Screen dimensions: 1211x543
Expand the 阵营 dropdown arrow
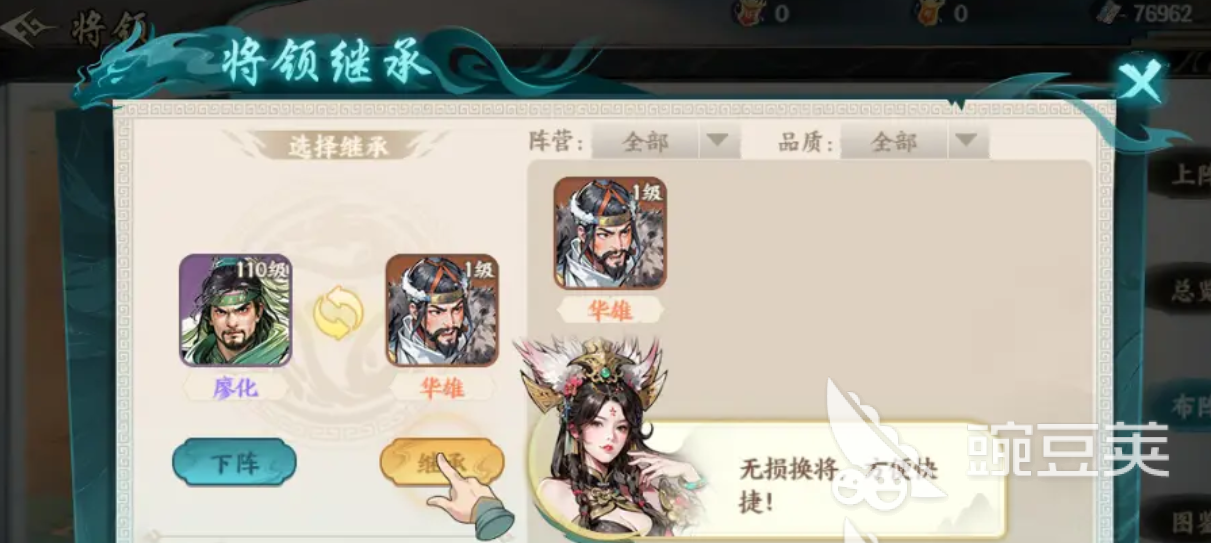(716, 141)
